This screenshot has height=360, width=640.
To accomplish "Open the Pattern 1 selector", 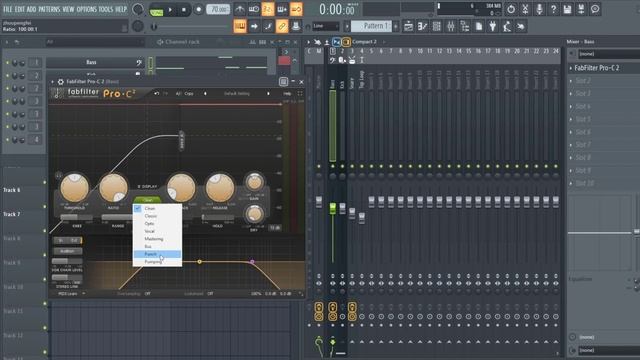I will (371, 26).
